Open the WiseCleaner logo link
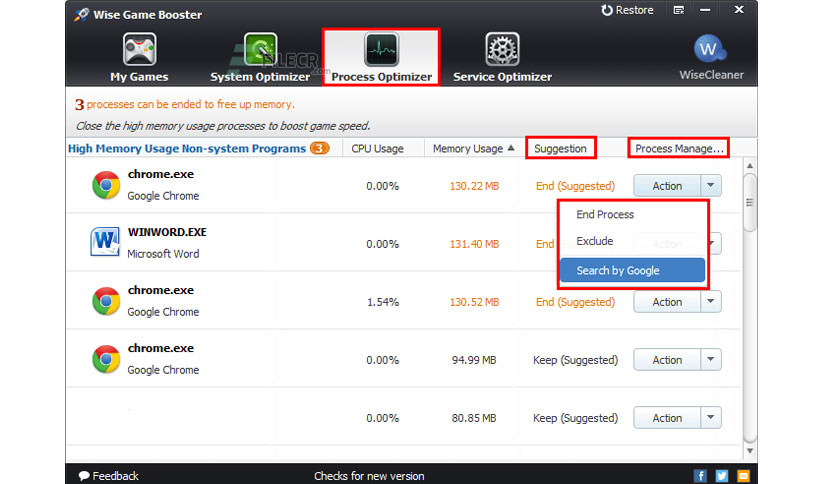This screenshot has height=484, width=836. coord(710,49)
